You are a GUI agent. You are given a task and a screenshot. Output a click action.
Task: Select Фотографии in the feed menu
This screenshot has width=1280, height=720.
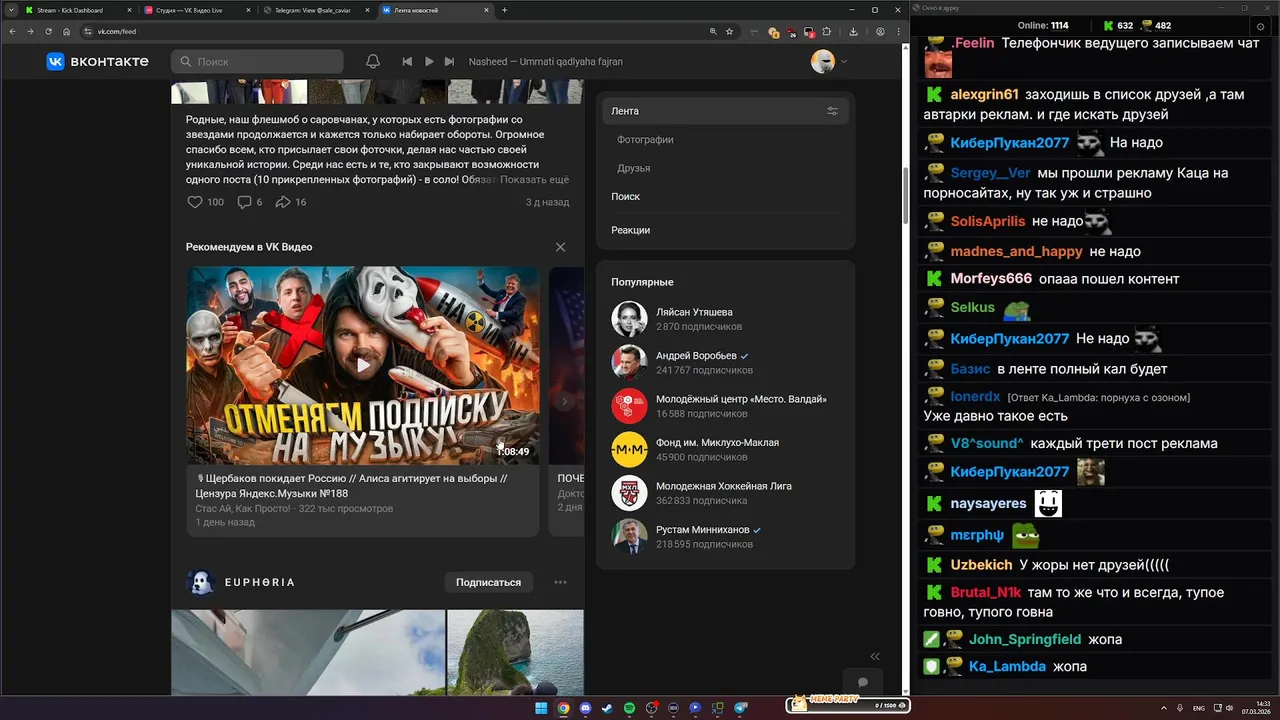click(x=645, y=140)
